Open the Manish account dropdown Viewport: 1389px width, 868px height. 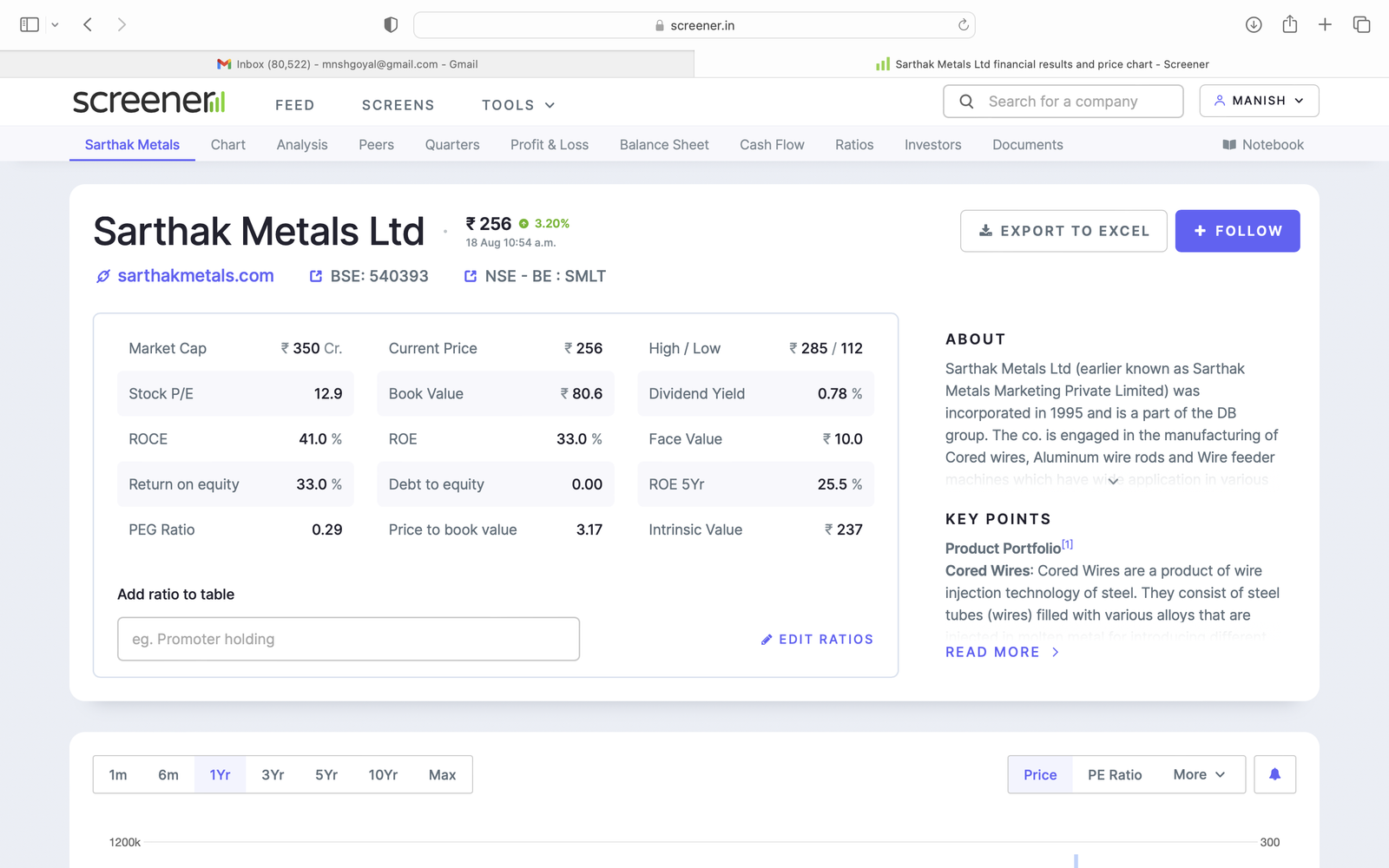point(1259,101)
